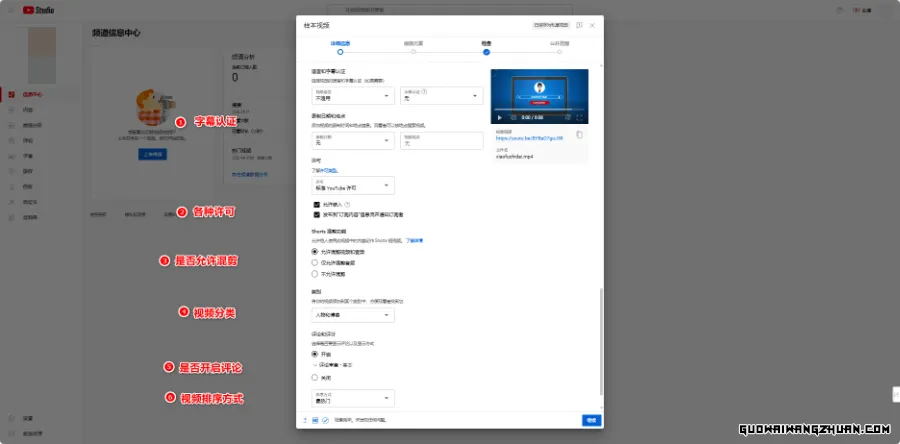This screenshot has height=444, width=900.
Task: Click the feedback icon in the dialog header
Action: (580, 25)
